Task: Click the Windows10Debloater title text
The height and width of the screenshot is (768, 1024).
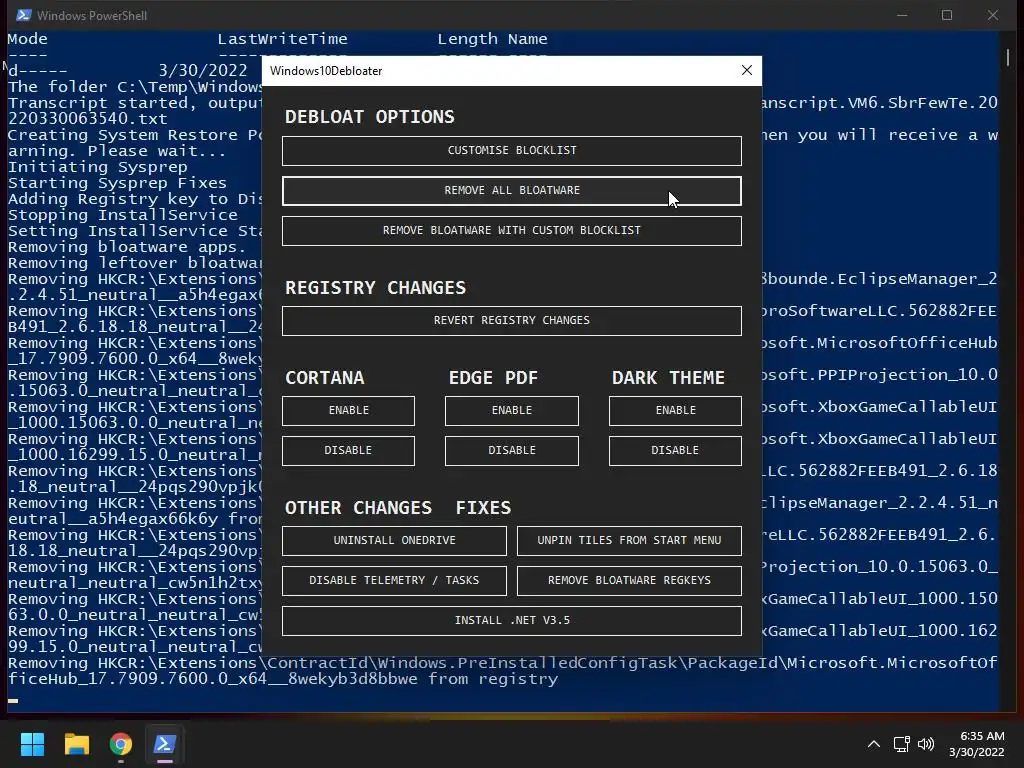Action: coord(326,71)
